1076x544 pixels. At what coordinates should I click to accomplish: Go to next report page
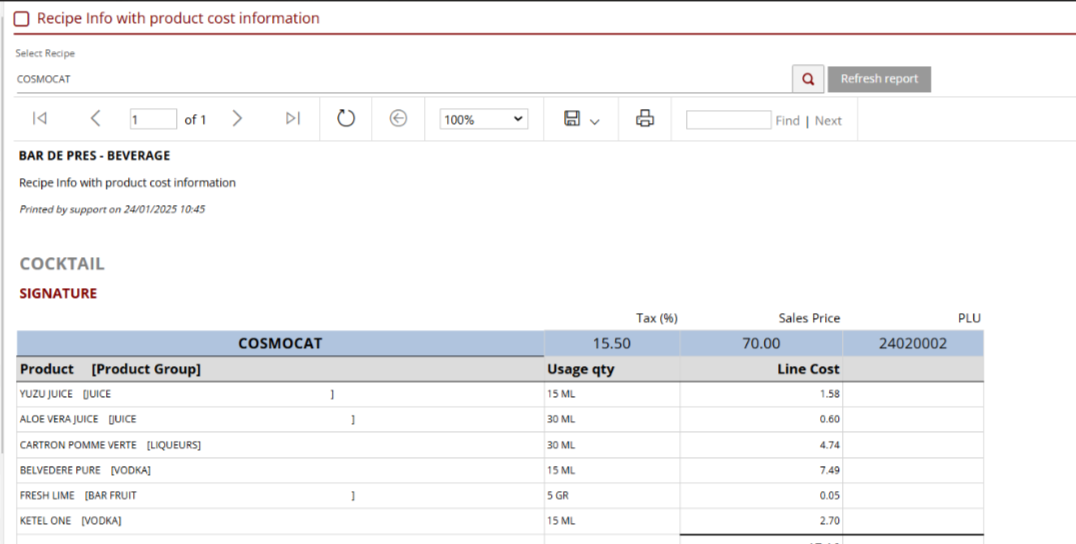pos(237,119)
